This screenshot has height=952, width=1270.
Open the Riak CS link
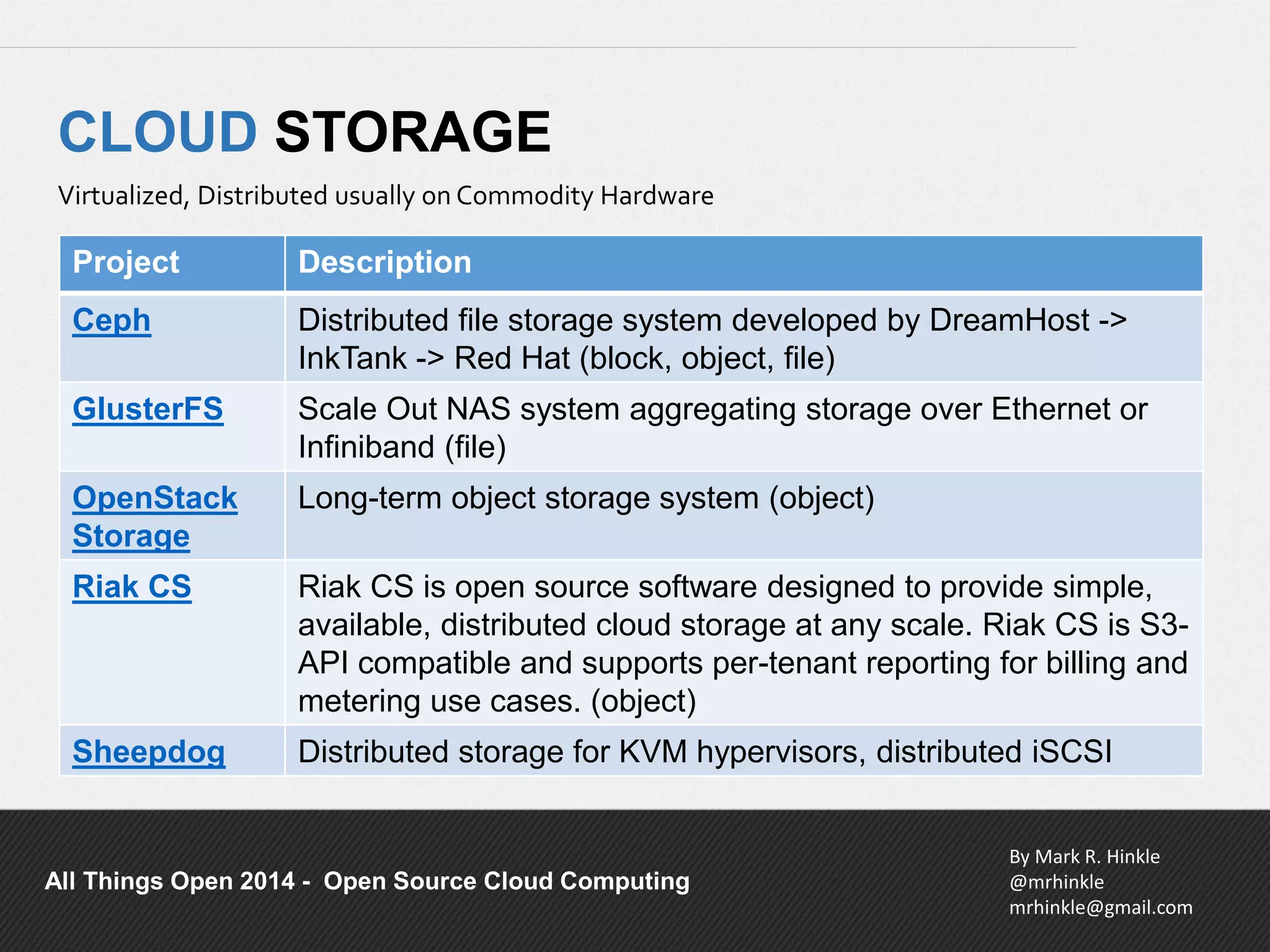coord(131,587)
